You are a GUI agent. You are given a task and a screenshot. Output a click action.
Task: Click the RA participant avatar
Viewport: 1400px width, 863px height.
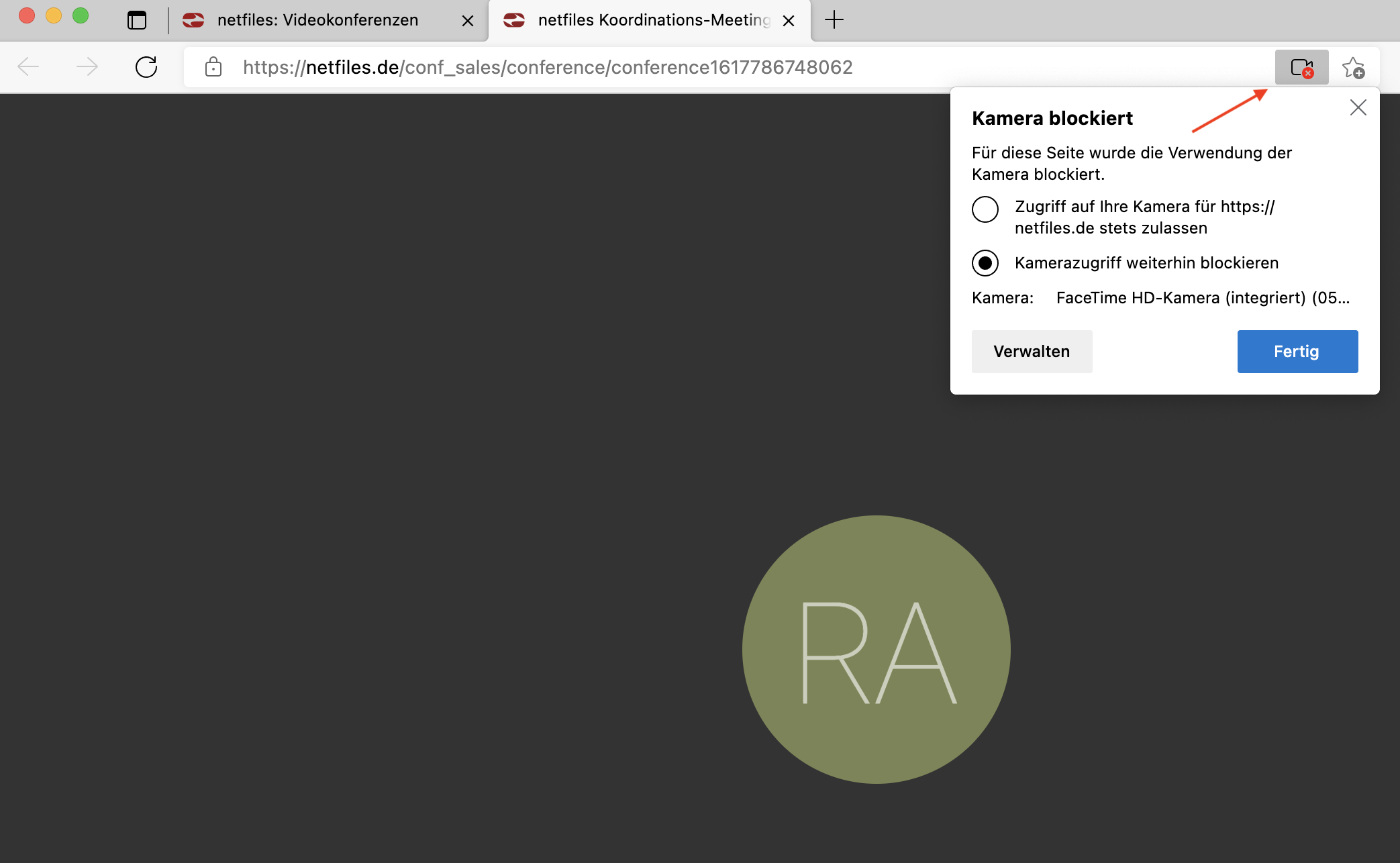click(x=876, y=650)
